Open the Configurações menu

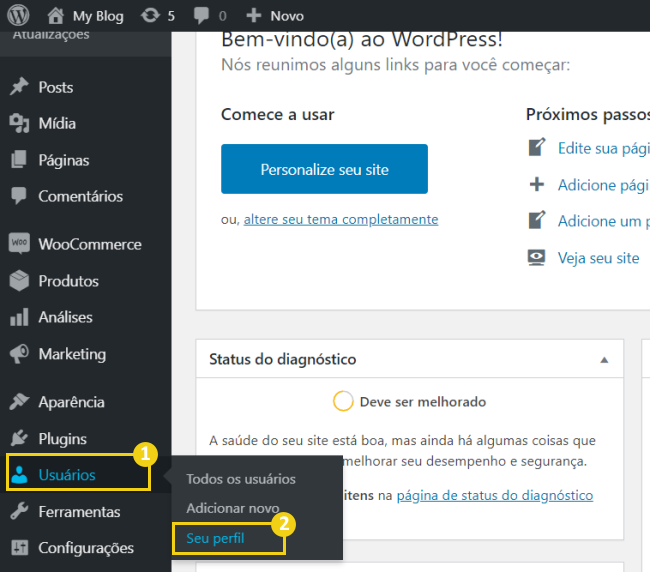pyautogui.click(x=85, y=548)
